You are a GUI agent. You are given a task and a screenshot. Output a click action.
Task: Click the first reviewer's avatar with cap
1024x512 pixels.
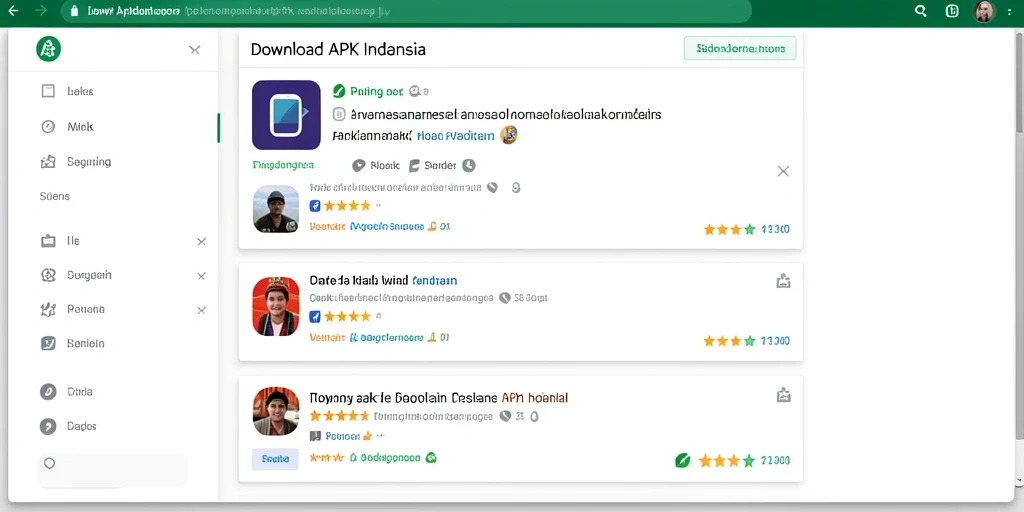coord(276,209)
